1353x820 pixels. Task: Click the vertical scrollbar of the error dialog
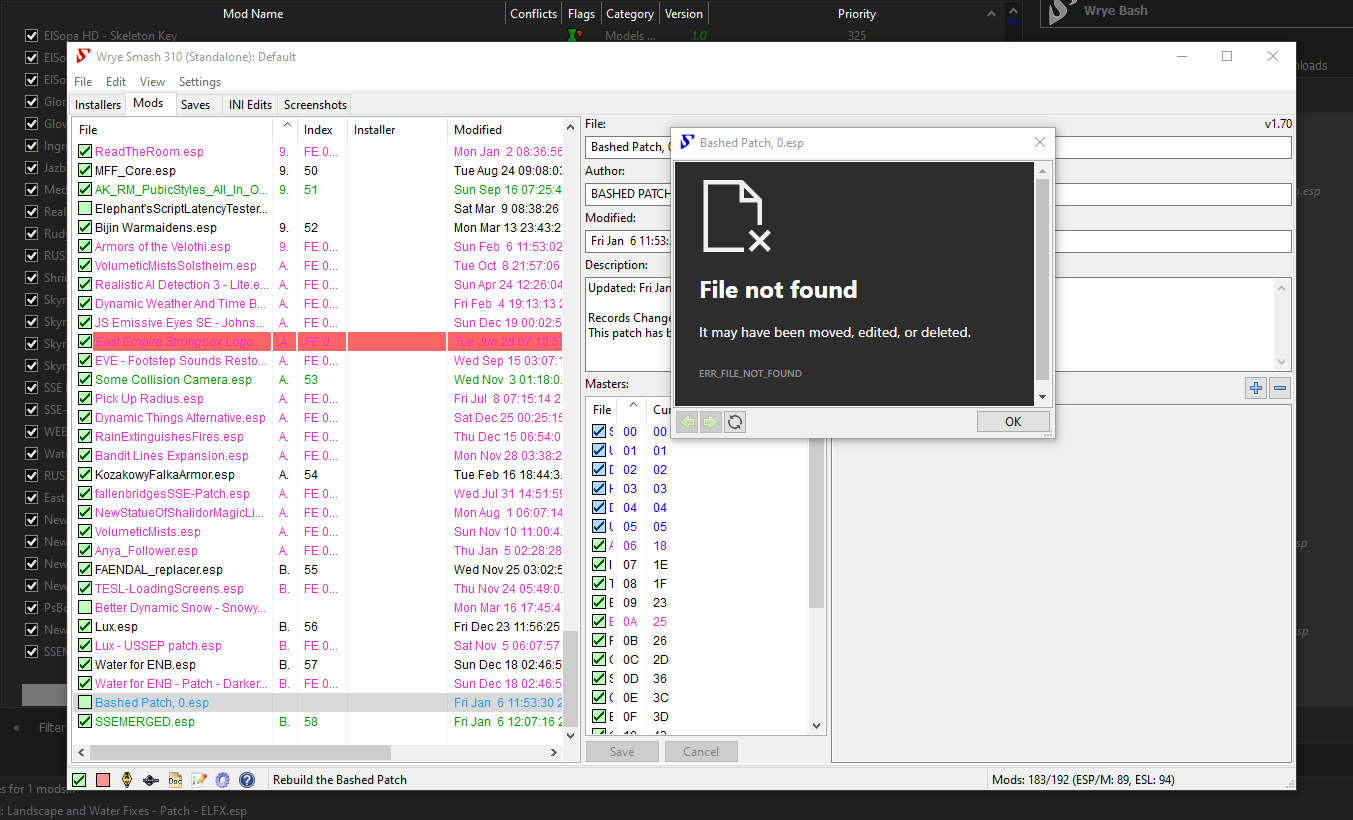pyautogui.click(x=1041, y=279)
